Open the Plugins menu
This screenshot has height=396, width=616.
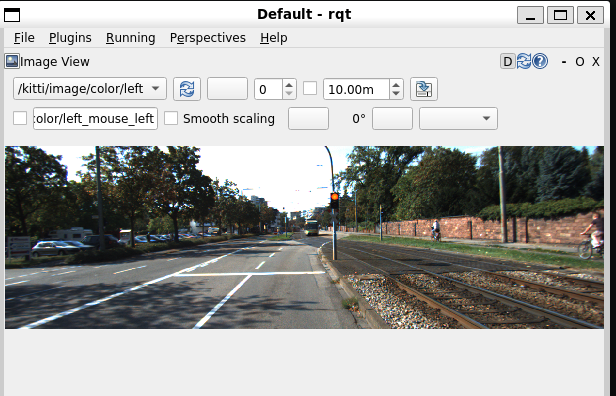point(70,38)
